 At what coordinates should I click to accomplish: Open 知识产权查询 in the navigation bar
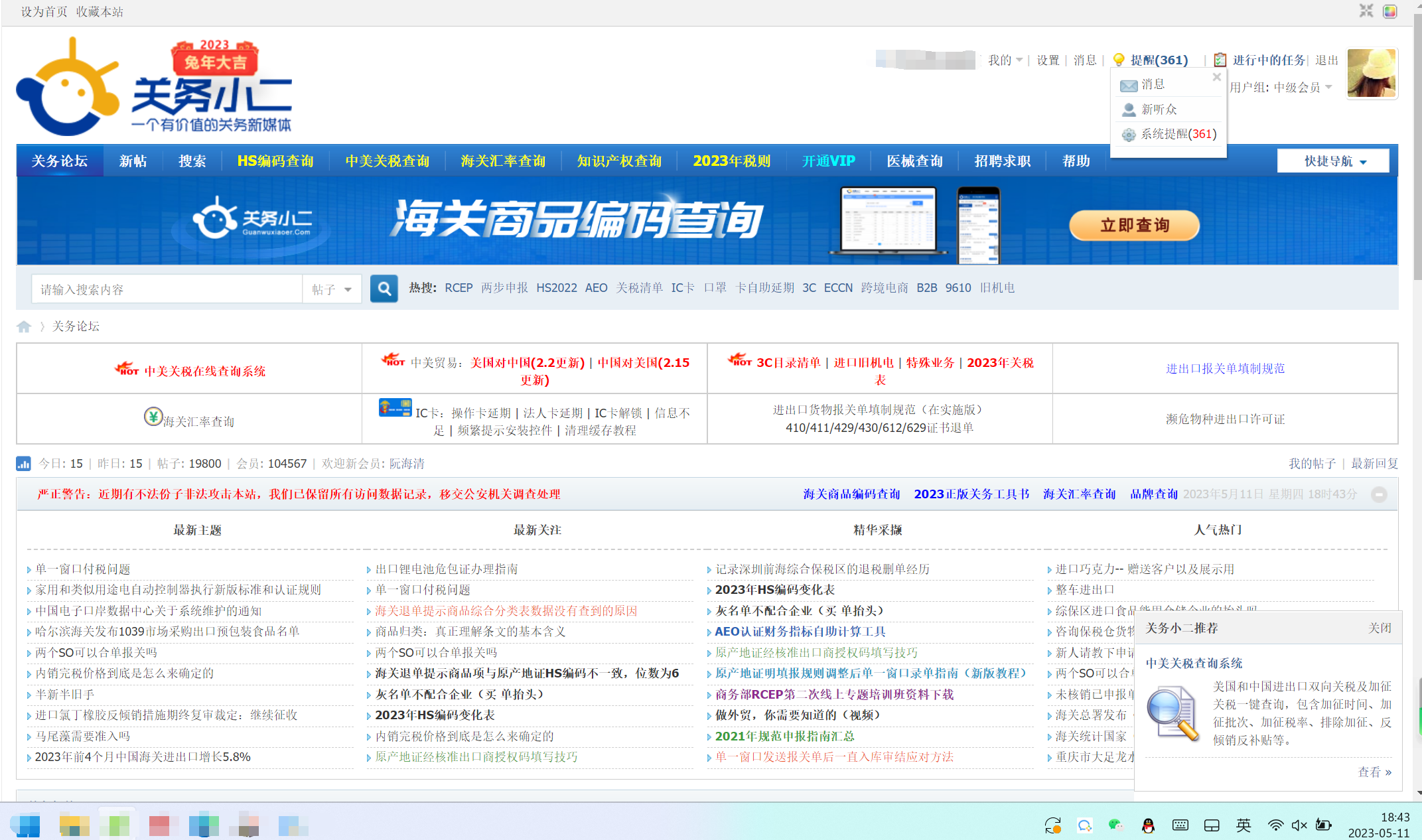[x=619, y=161]
